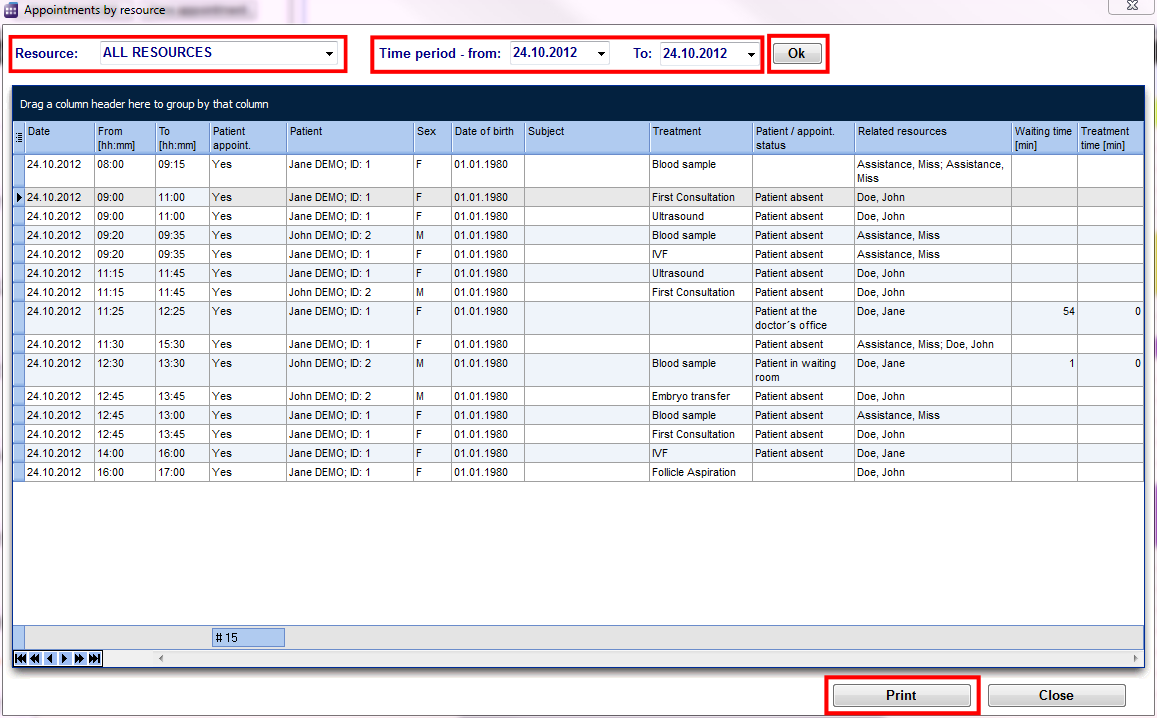Screen dimensions: 1157x718
Task: Open the To date picker arrow
Action: point(751,54)
